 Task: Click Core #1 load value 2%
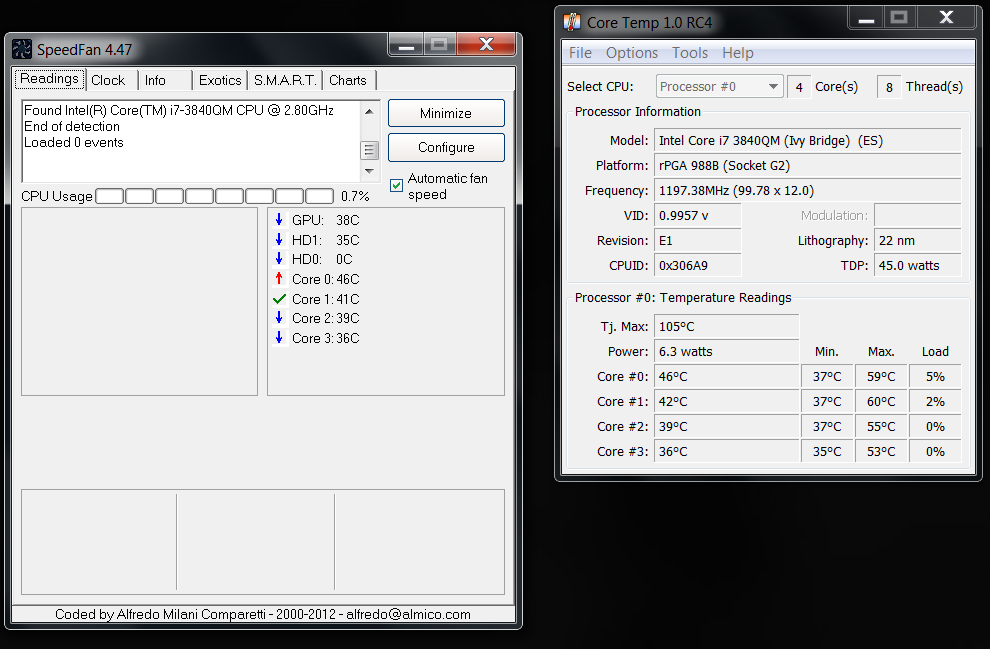(x=935, y=402)
